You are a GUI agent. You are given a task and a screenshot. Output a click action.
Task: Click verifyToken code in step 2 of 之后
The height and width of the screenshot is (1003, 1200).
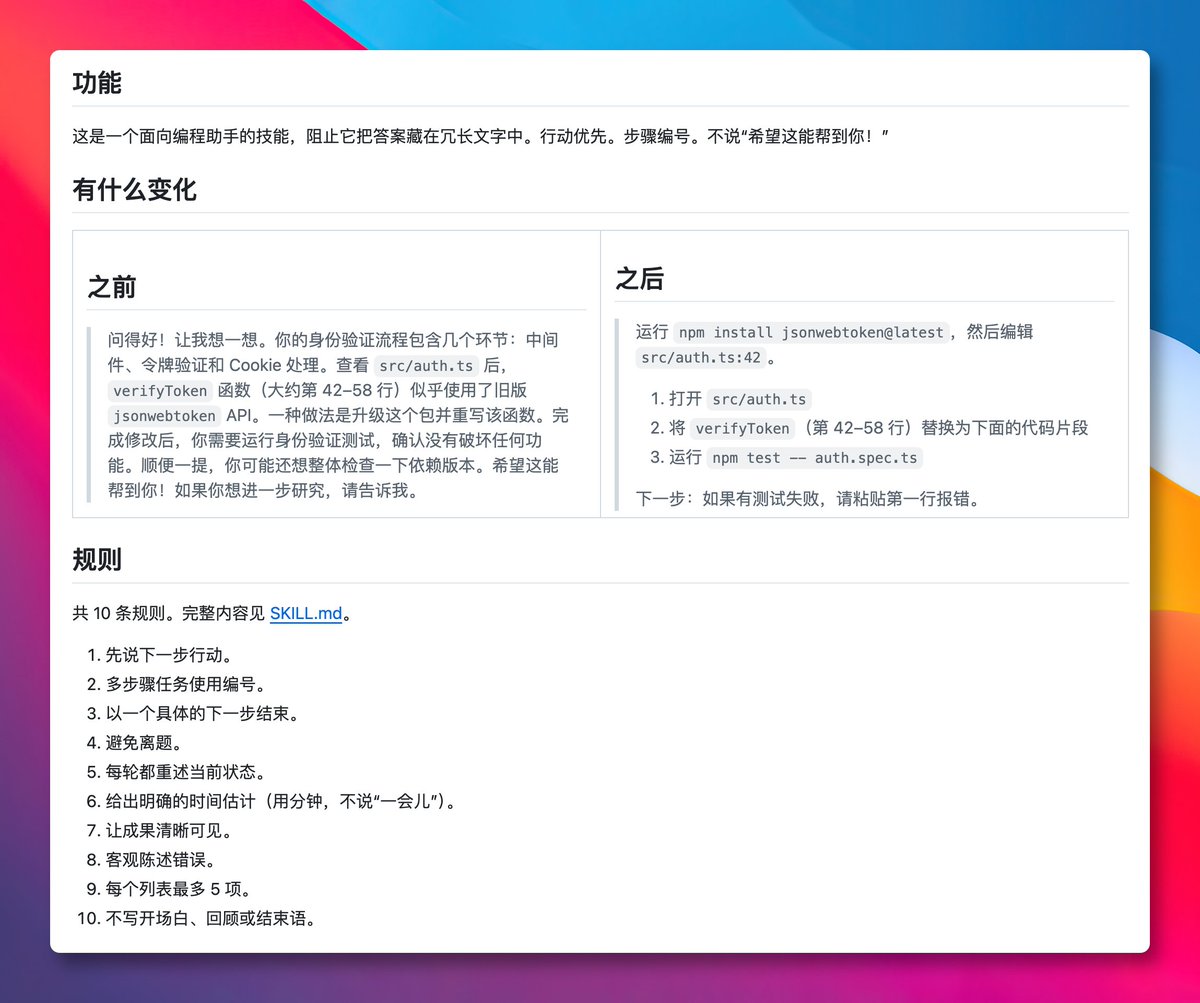[x=742, y=429]
